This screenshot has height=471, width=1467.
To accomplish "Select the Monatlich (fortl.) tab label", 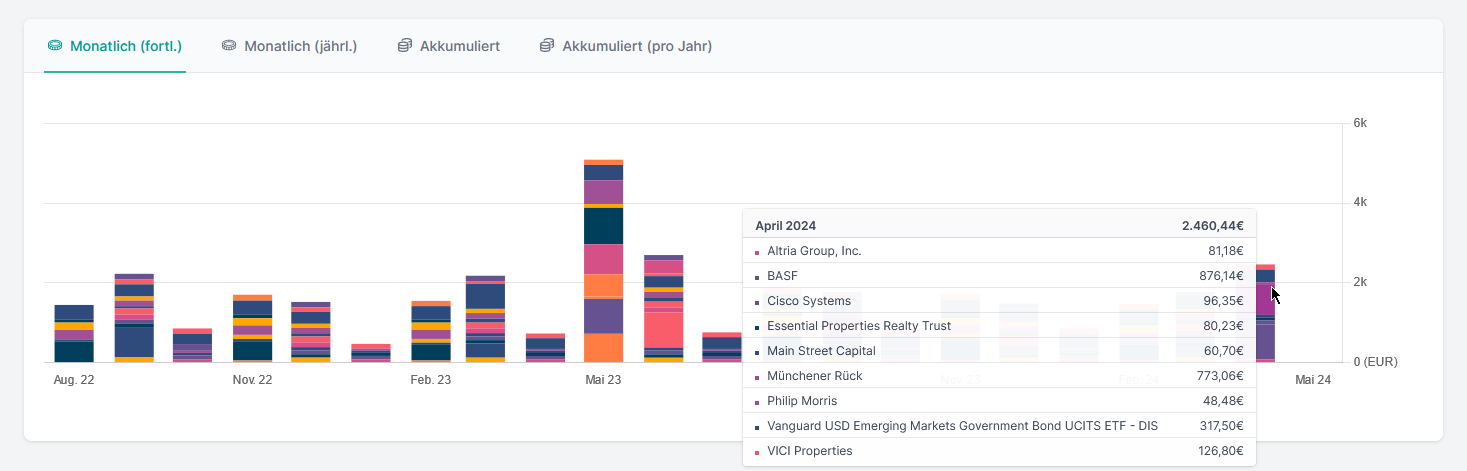I will point(126,46).
